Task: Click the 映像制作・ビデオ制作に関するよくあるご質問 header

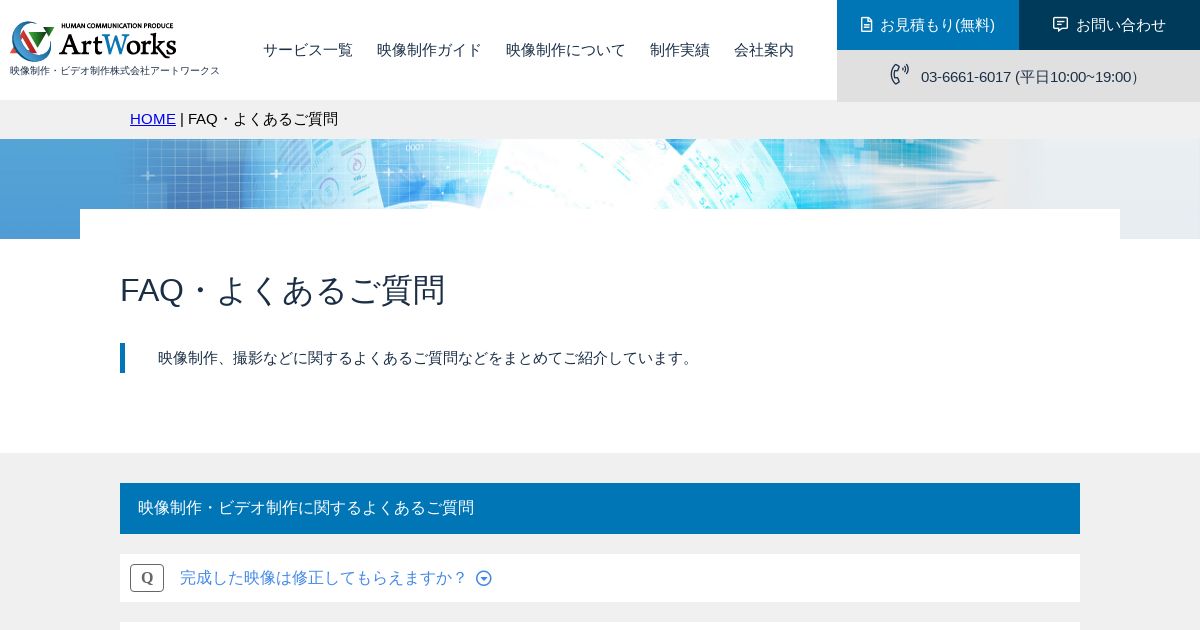Action: pos(600,508)
